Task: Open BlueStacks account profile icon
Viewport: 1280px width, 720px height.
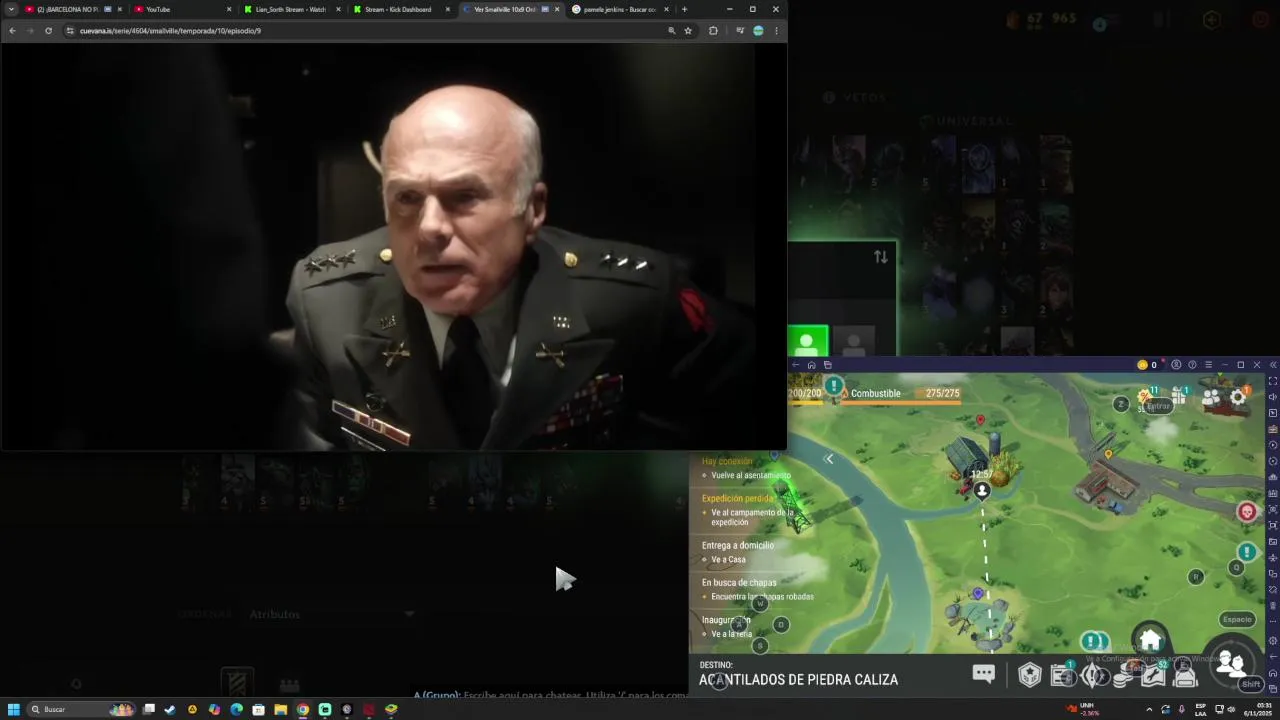Action: click(1176, 365)
